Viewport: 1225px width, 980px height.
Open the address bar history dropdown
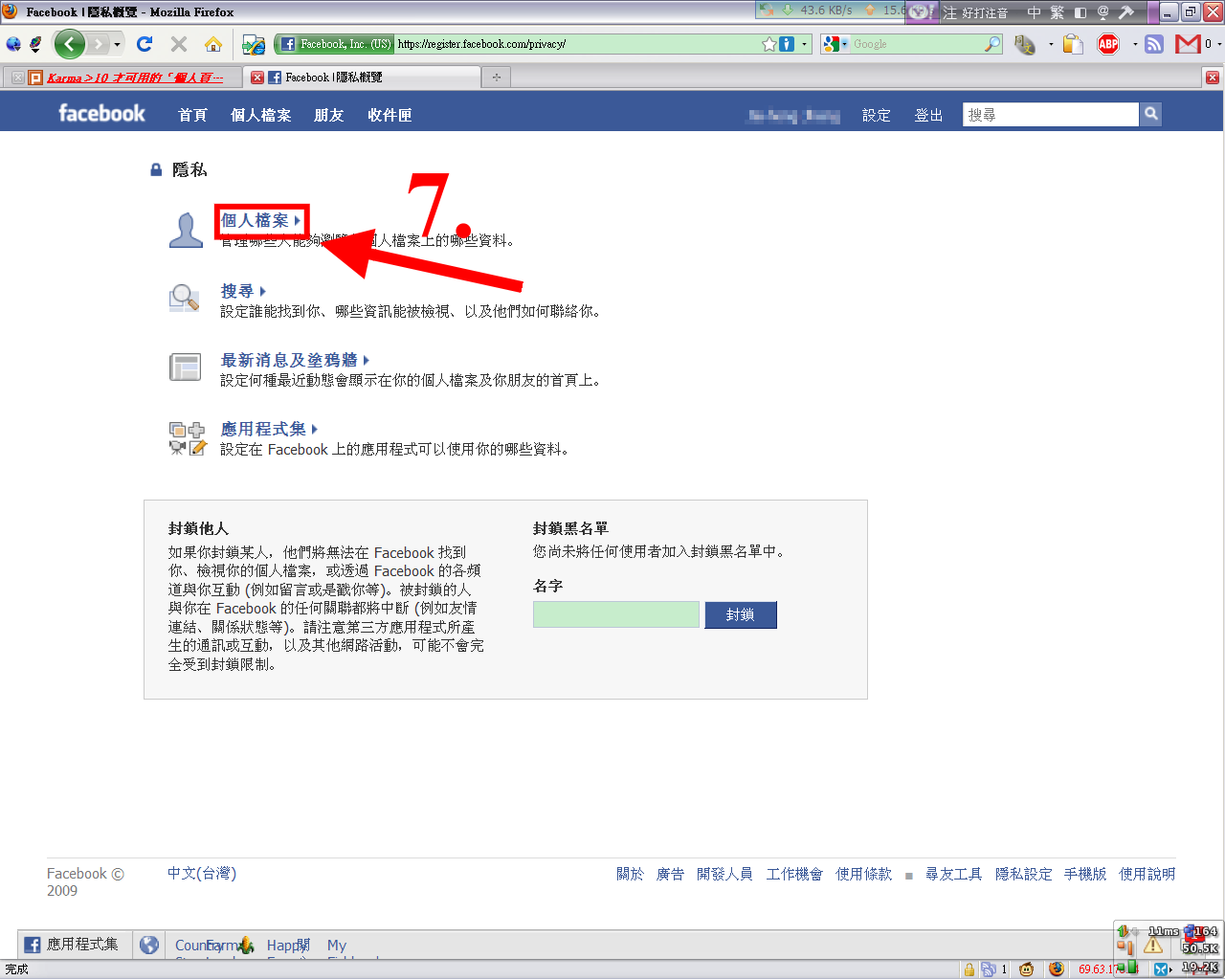click(804, 44)
